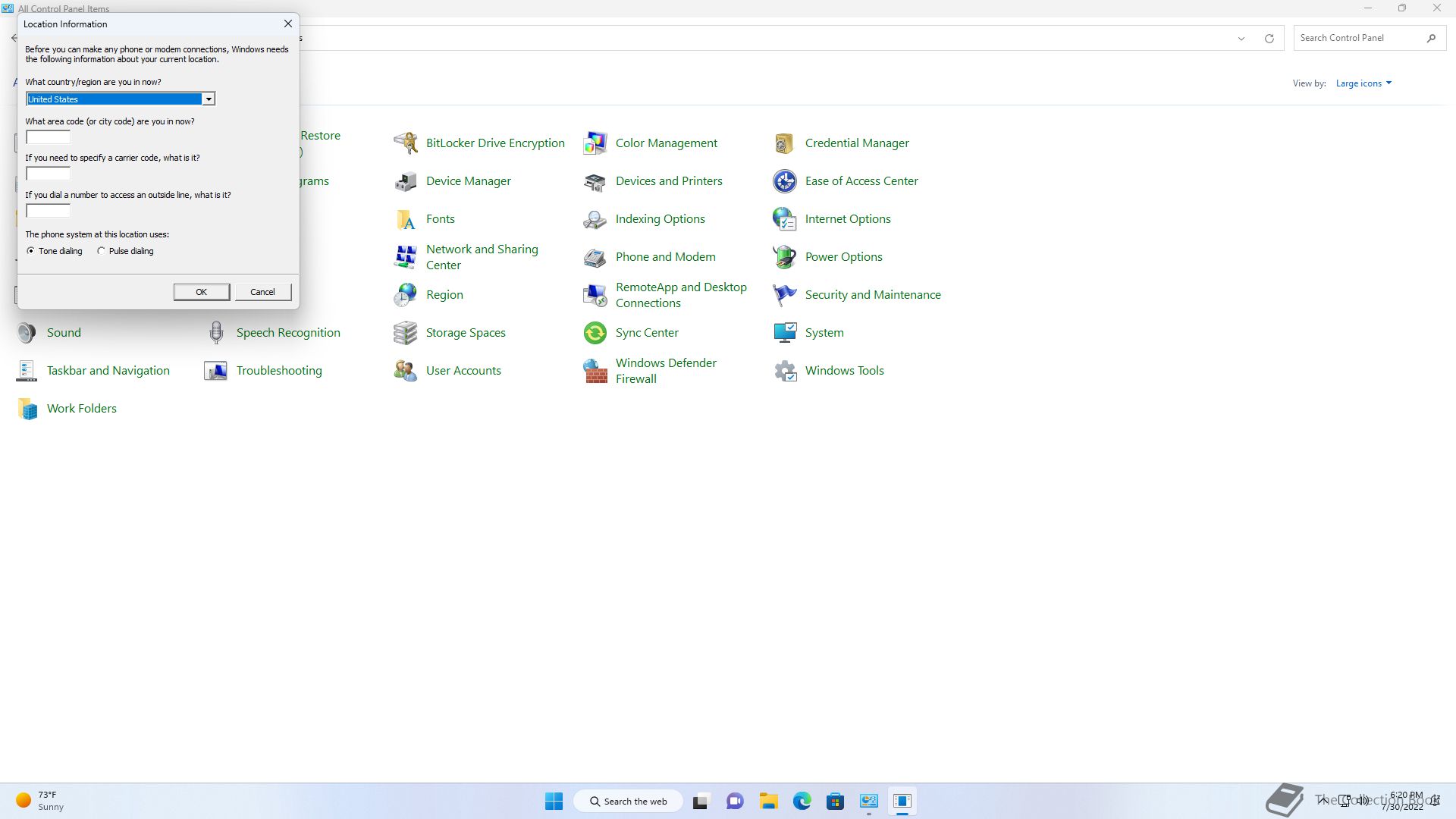The image size is (1456, 819).
Task: Close the Location Information dialog
Action: coord(288,24)
